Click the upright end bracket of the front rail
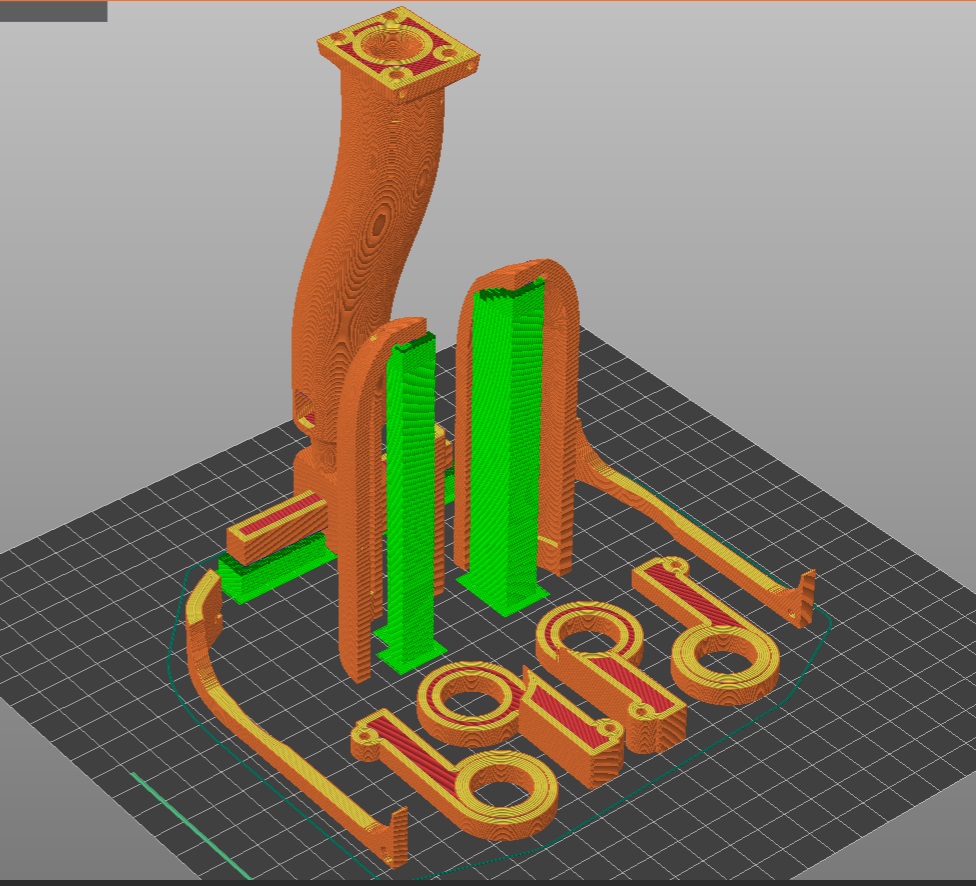 [x=394, y=838]
